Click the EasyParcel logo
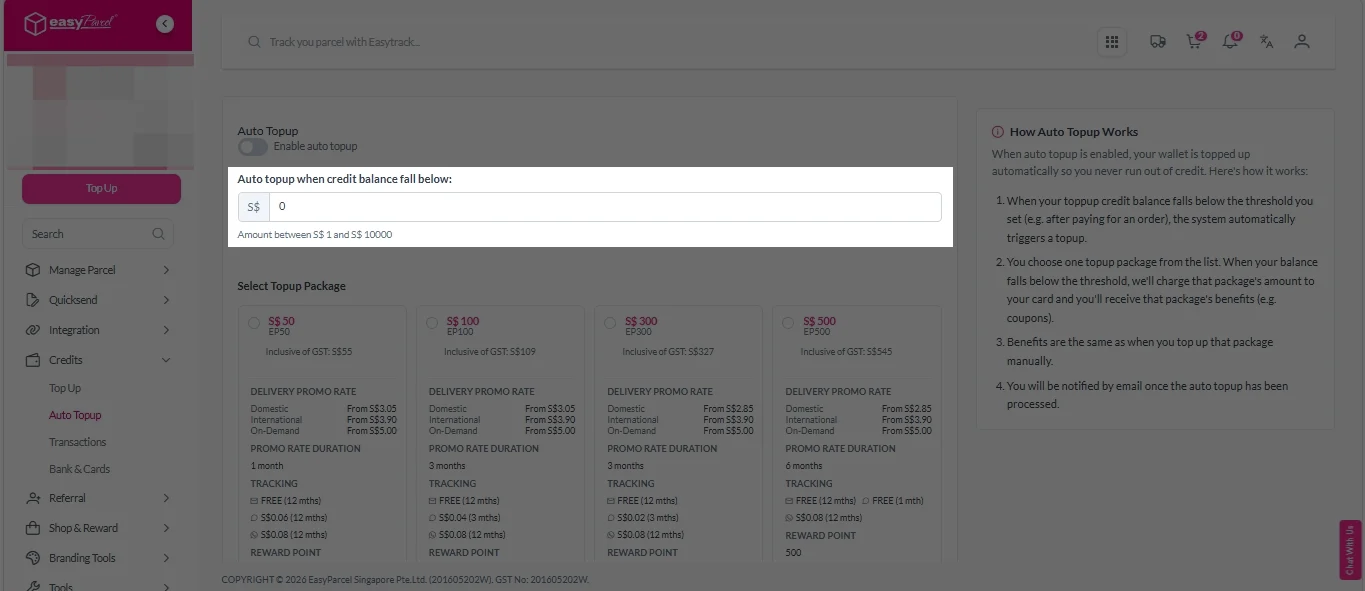The height and width of the screenshot is (591, 1365). point(68,24)
